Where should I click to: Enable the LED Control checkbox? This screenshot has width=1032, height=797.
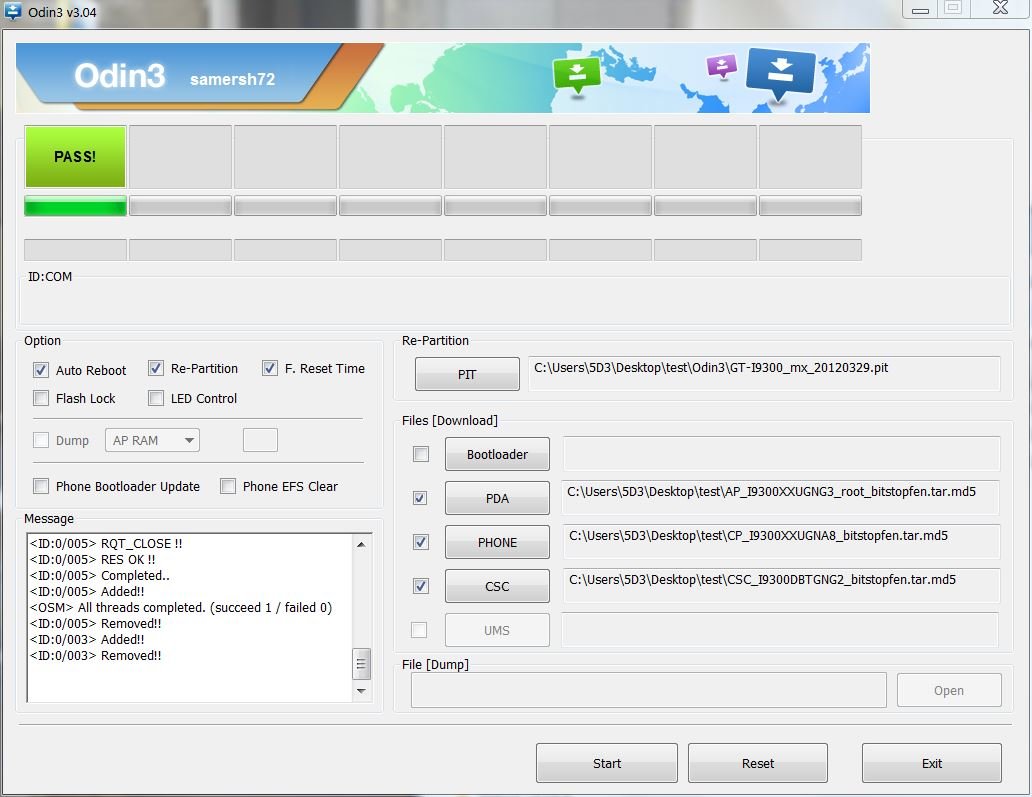[x=156, y=398]
